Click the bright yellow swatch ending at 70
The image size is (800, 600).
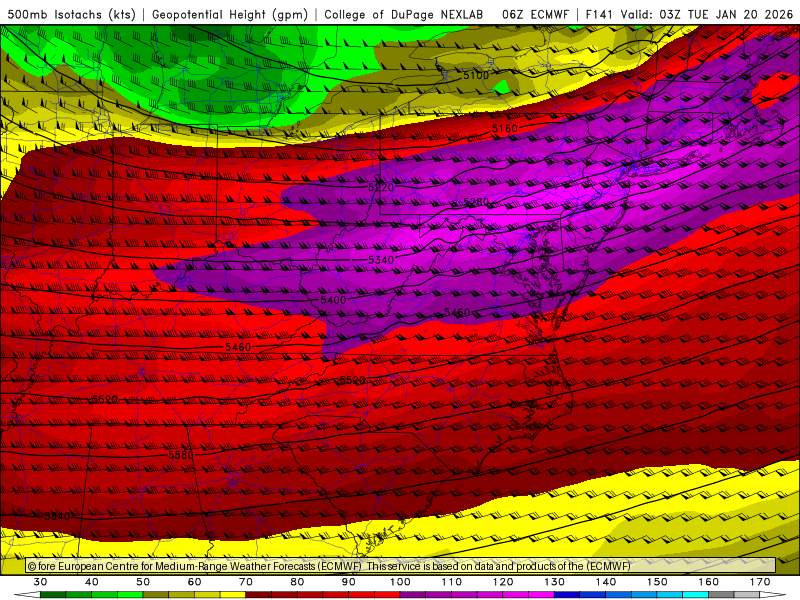click(x=233, y=595)
